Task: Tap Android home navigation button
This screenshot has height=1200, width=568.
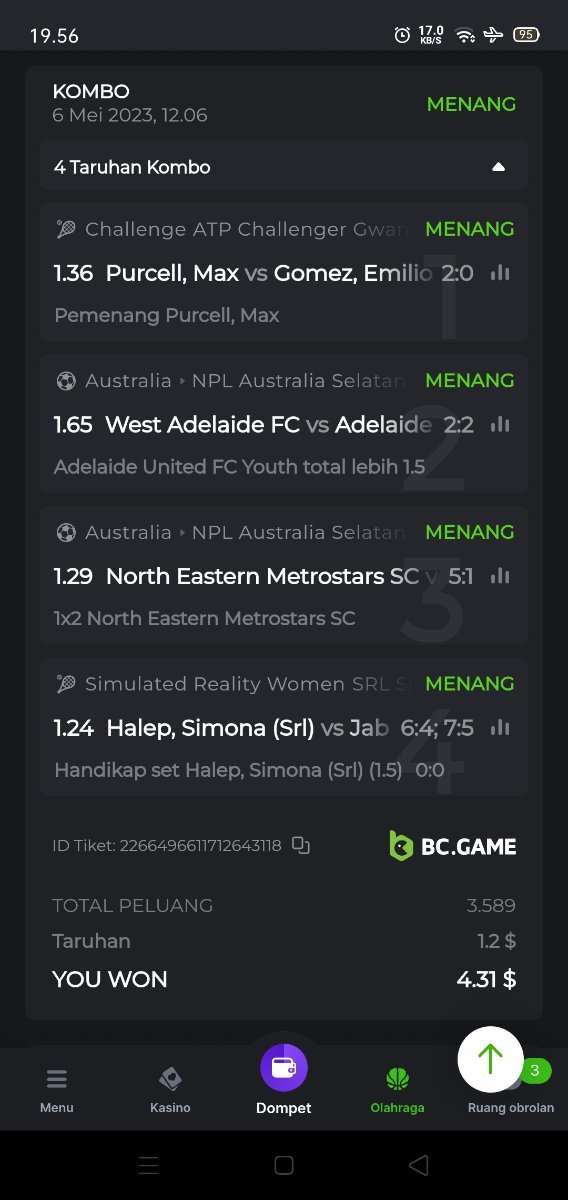Action: click(284, 1165)
